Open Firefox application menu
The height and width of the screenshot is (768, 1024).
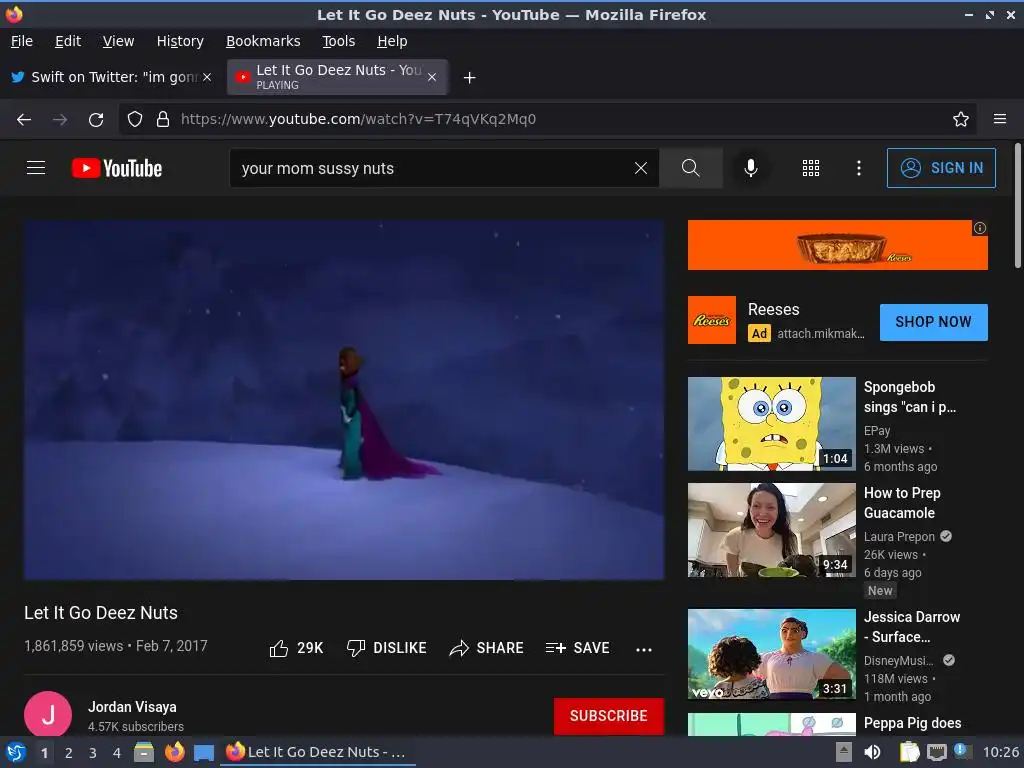point(1000,119)
